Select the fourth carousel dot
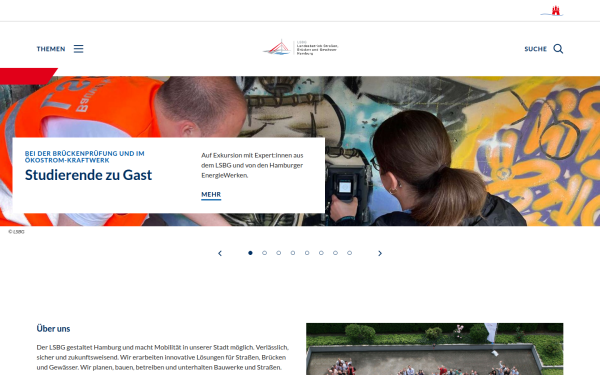Image resolution: width=600 pixels, height=375 pixels. tap(293, 253)
